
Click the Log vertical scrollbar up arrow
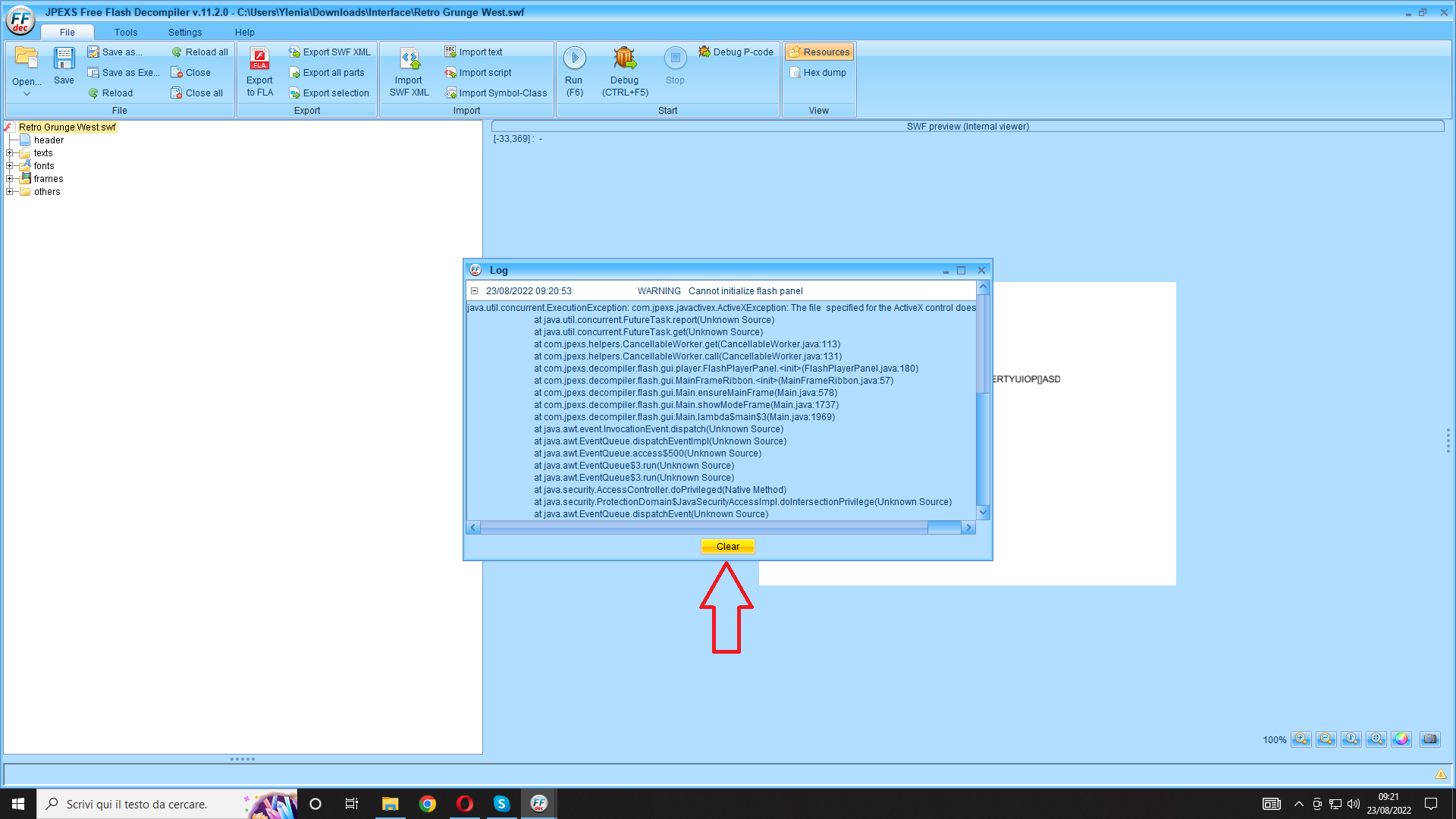tap(984, 287)
